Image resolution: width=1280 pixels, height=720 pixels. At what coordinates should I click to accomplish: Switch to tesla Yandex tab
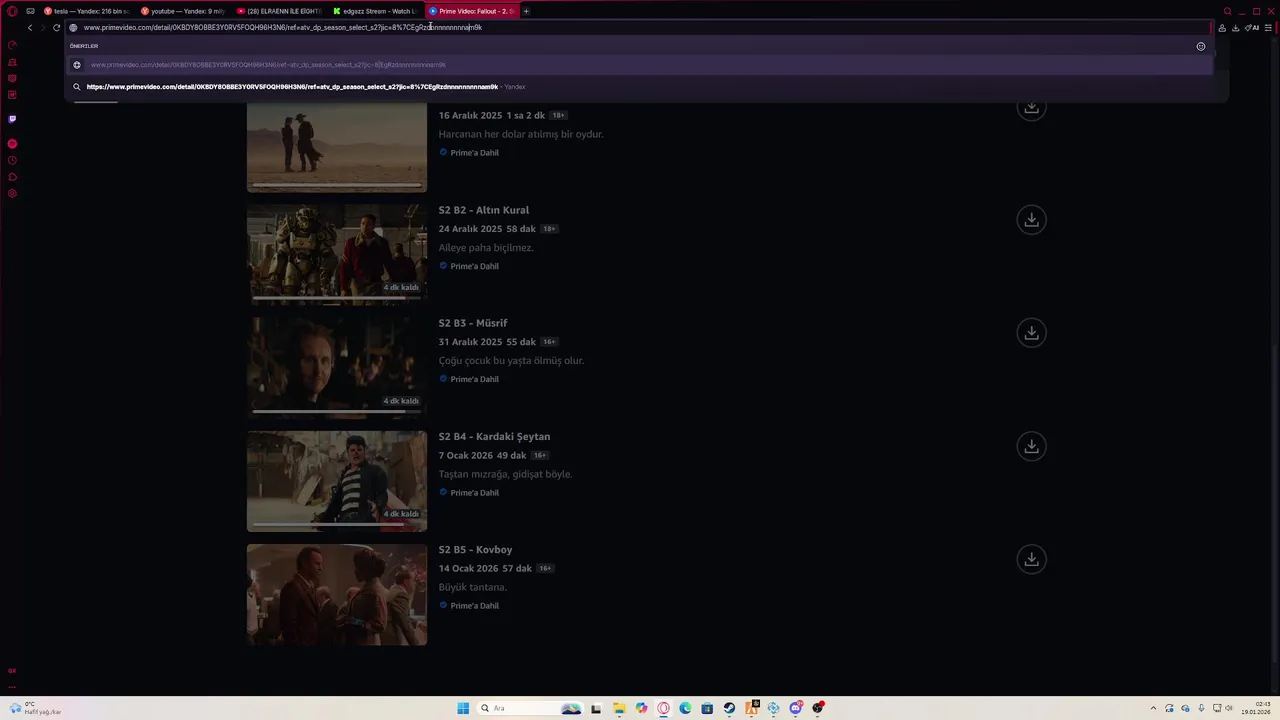click(86, 11)
